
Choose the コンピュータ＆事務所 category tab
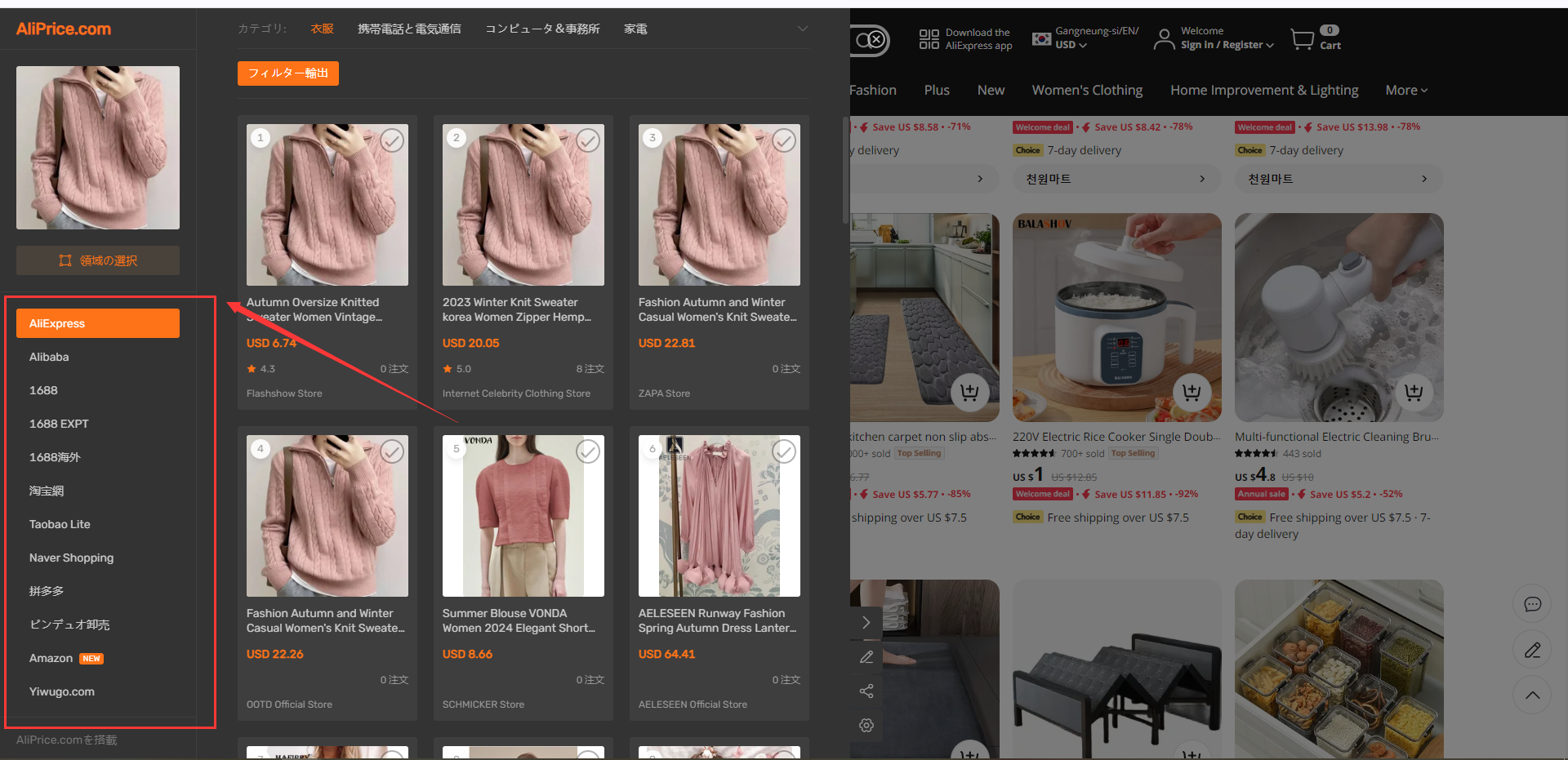542,29
